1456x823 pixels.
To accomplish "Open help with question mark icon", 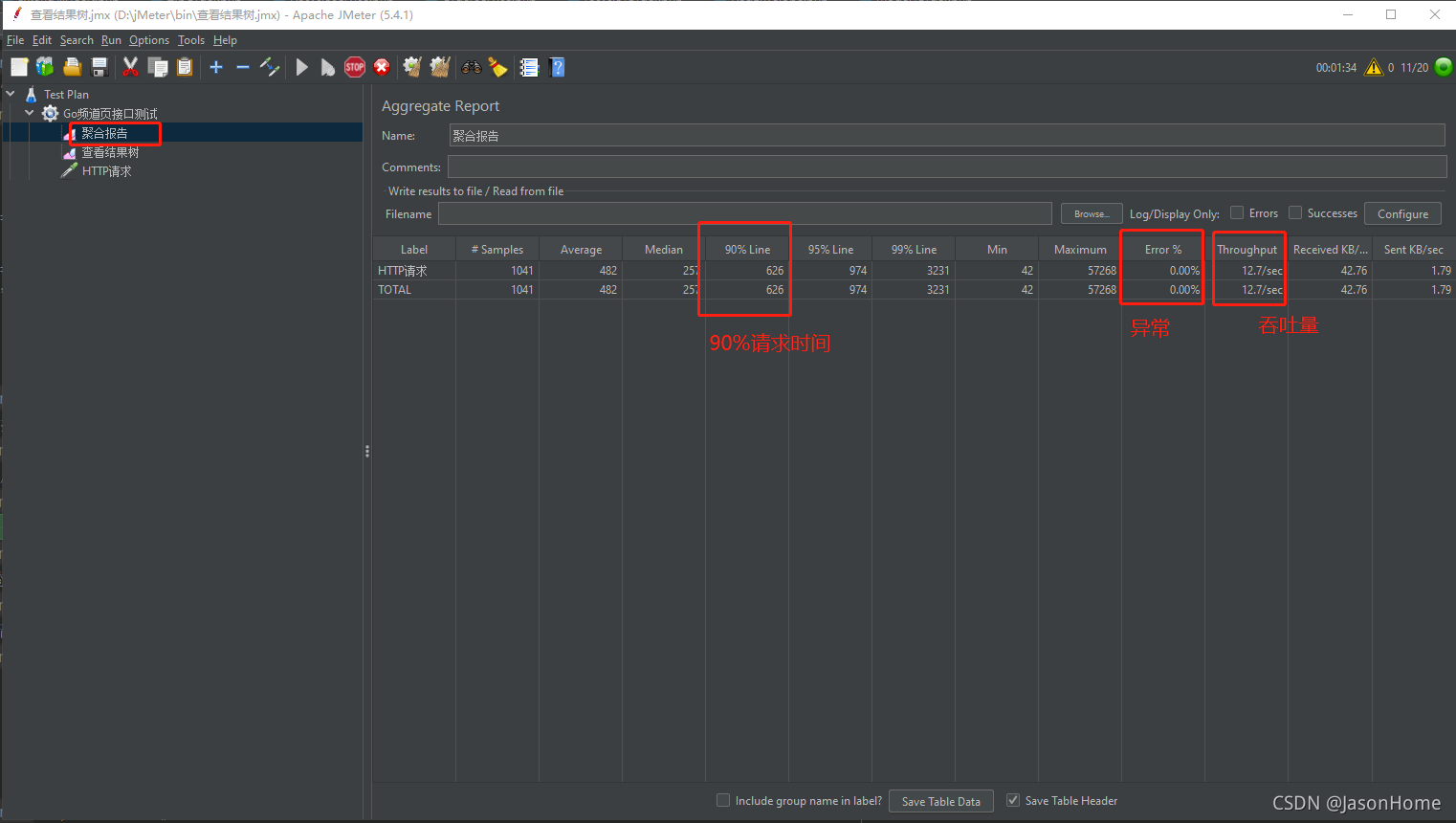I will tap(558, 67).
